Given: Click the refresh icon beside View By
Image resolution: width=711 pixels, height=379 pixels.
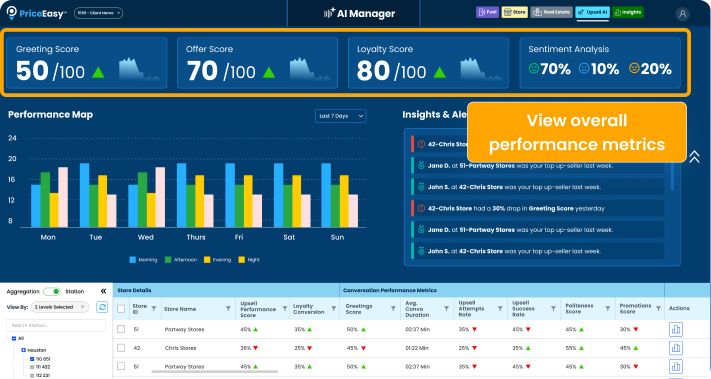Looking at the screenshot, I should [102, 307].
